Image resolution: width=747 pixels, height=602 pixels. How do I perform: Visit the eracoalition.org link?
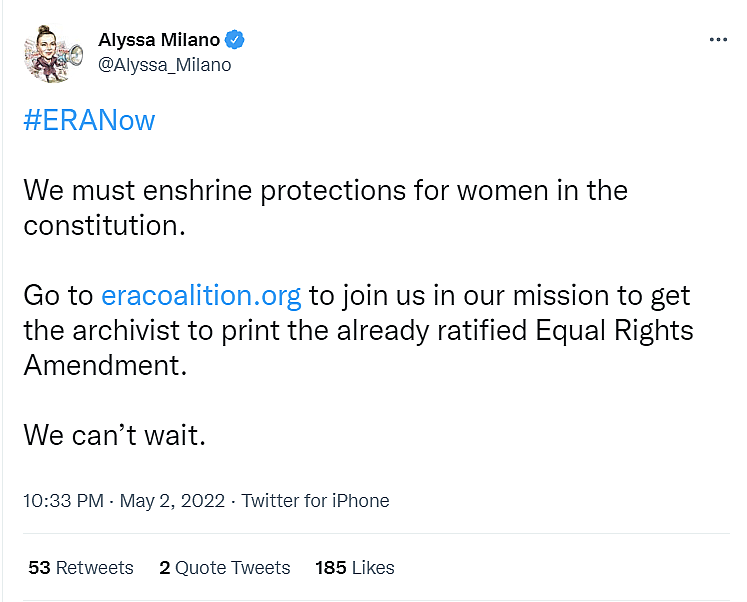[x=201, y=296]
